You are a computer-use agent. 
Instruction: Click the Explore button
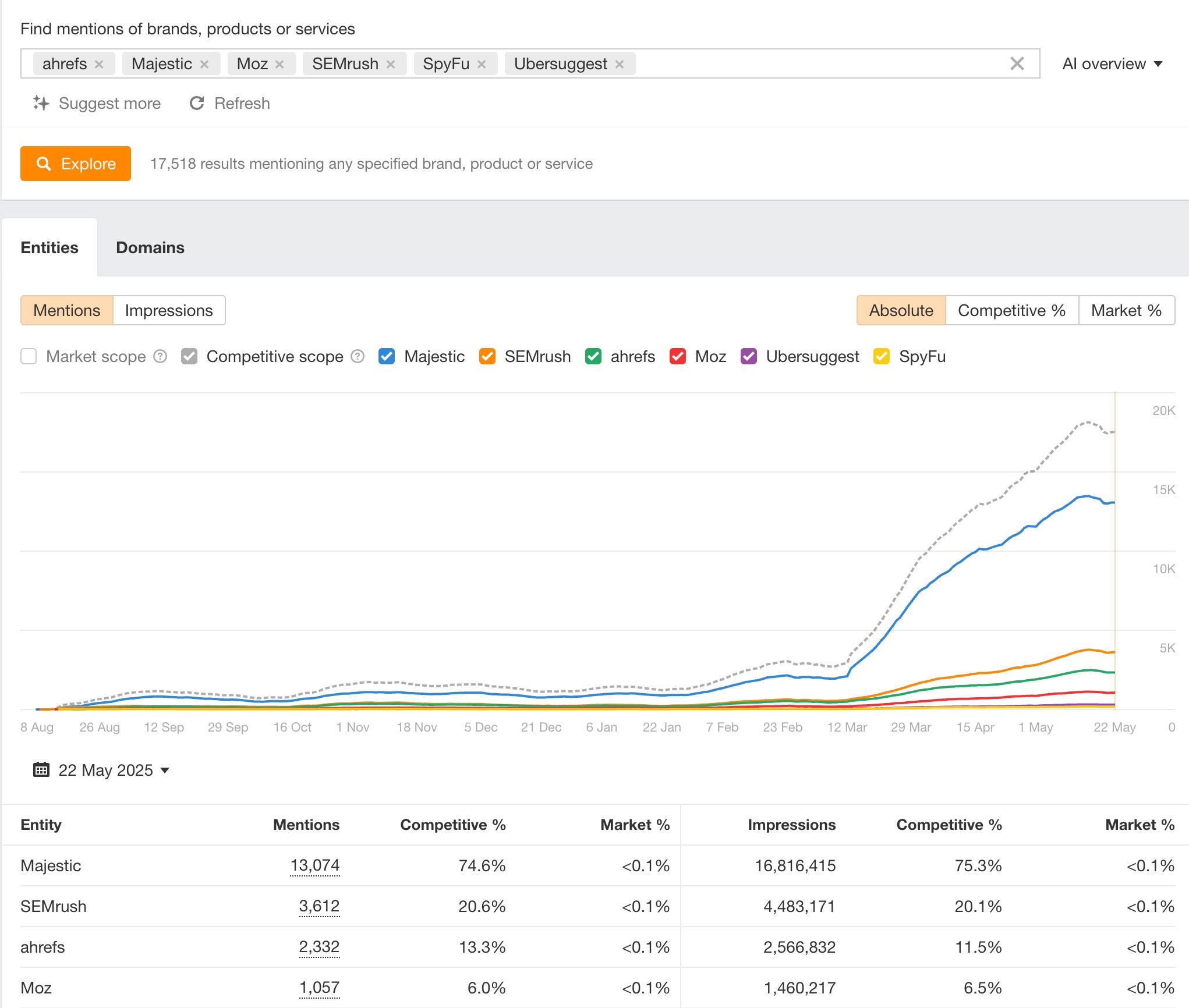click(x=75, y=164)
